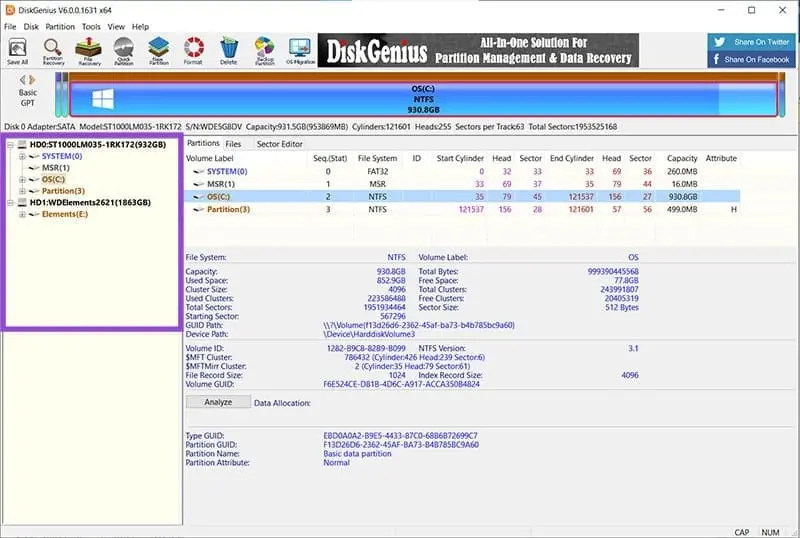Expand the Elements(E:) tree node
The width and height of the screenshot is (800, 538).
22,214
